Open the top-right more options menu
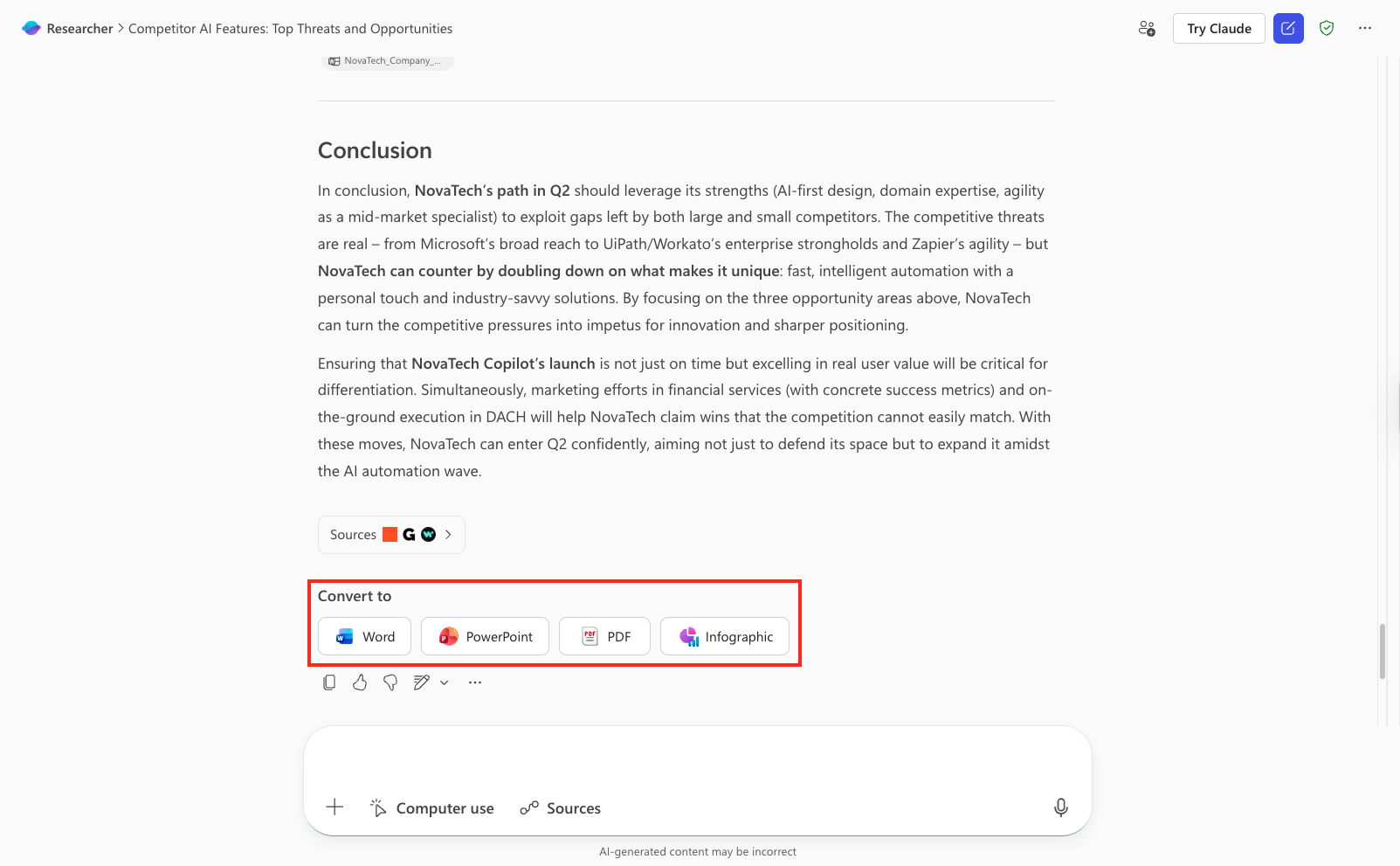The width and height of the screenshot is (1400, 866). [x=1365, y=29]
